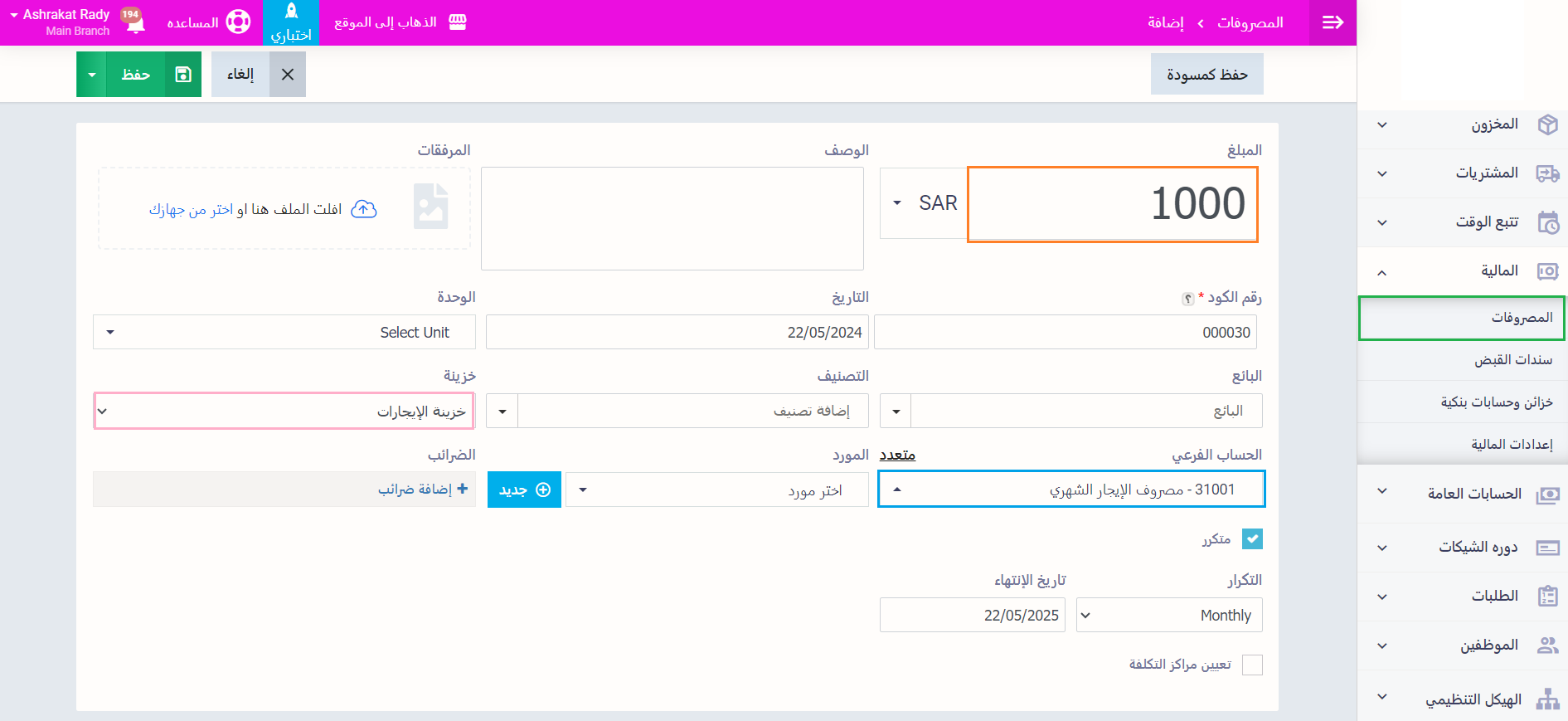Click the rocket trial icon
1568x721 pixels.
click(291, 12)
